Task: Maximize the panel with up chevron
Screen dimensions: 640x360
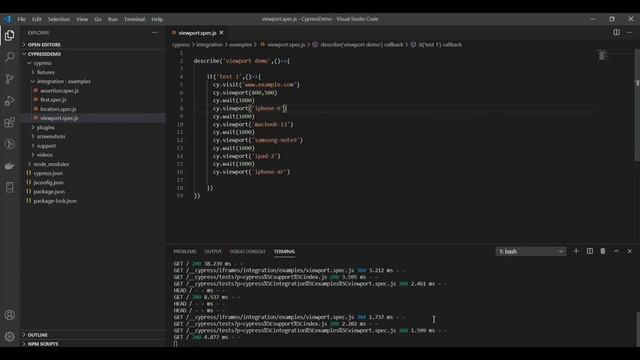Action: tap(616, 251)
